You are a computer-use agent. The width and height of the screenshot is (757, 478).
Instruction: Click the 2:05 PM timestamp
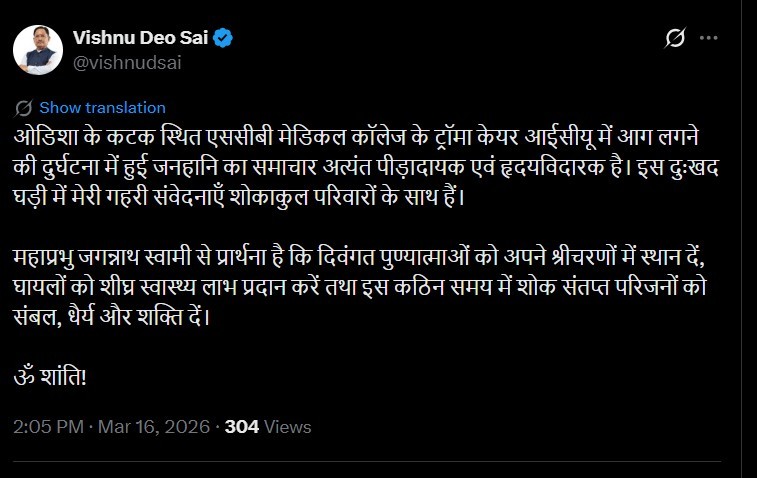[48, 426]
